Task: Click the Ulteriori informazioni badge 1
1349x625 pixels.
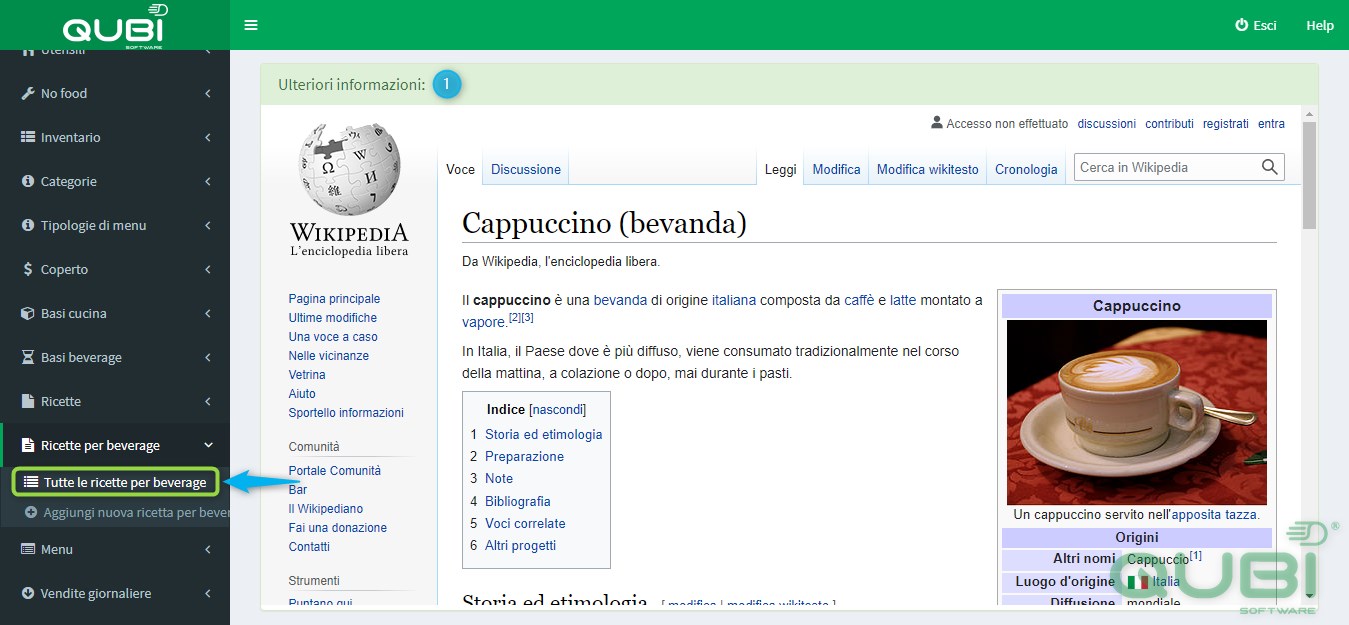Action: (447, 85)
